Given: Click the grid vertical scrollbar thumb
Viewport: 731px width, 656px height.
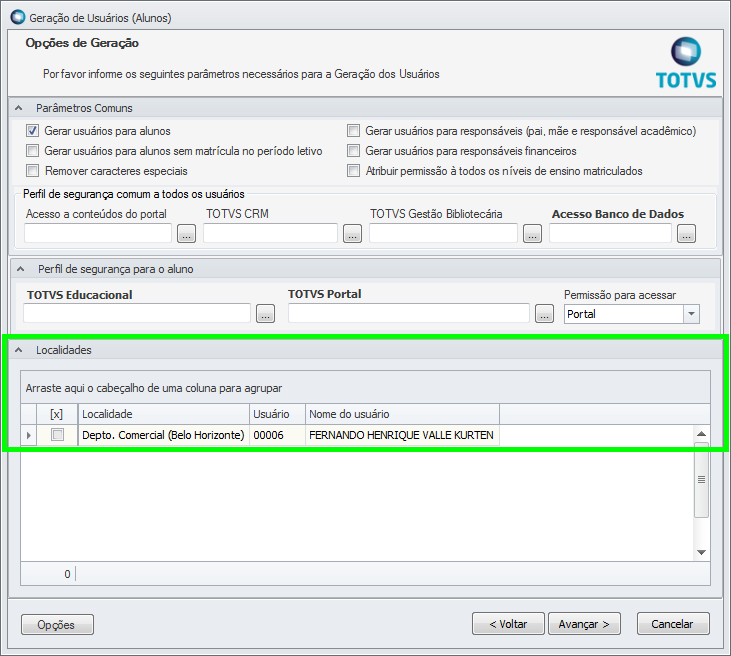Looking at the screenshot, I should point(701,479).
